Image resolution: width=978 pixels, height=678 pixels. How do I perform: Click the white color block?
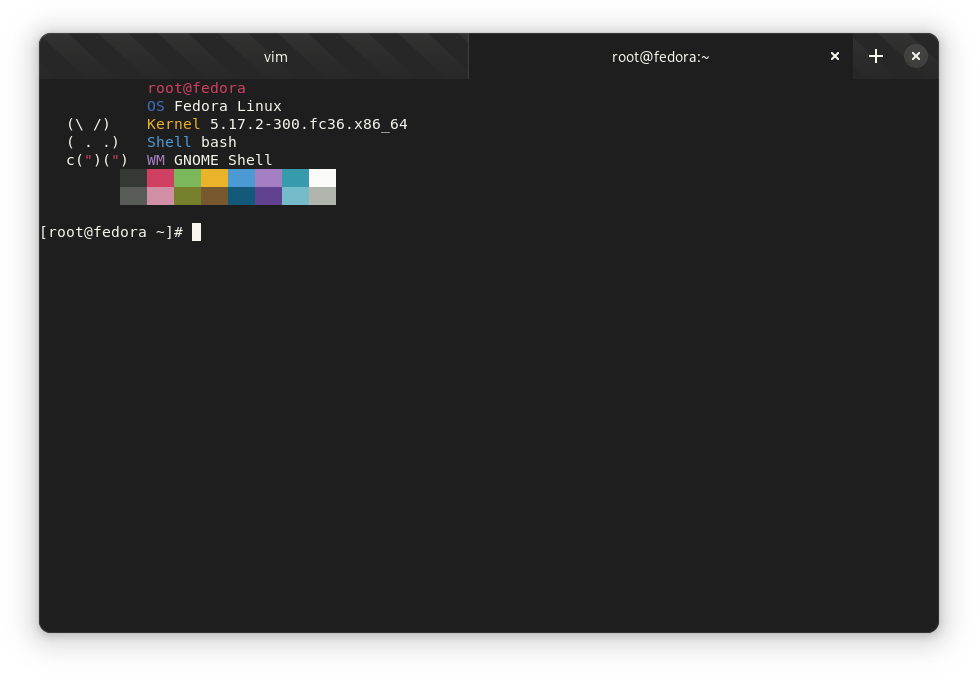[322, 178]
